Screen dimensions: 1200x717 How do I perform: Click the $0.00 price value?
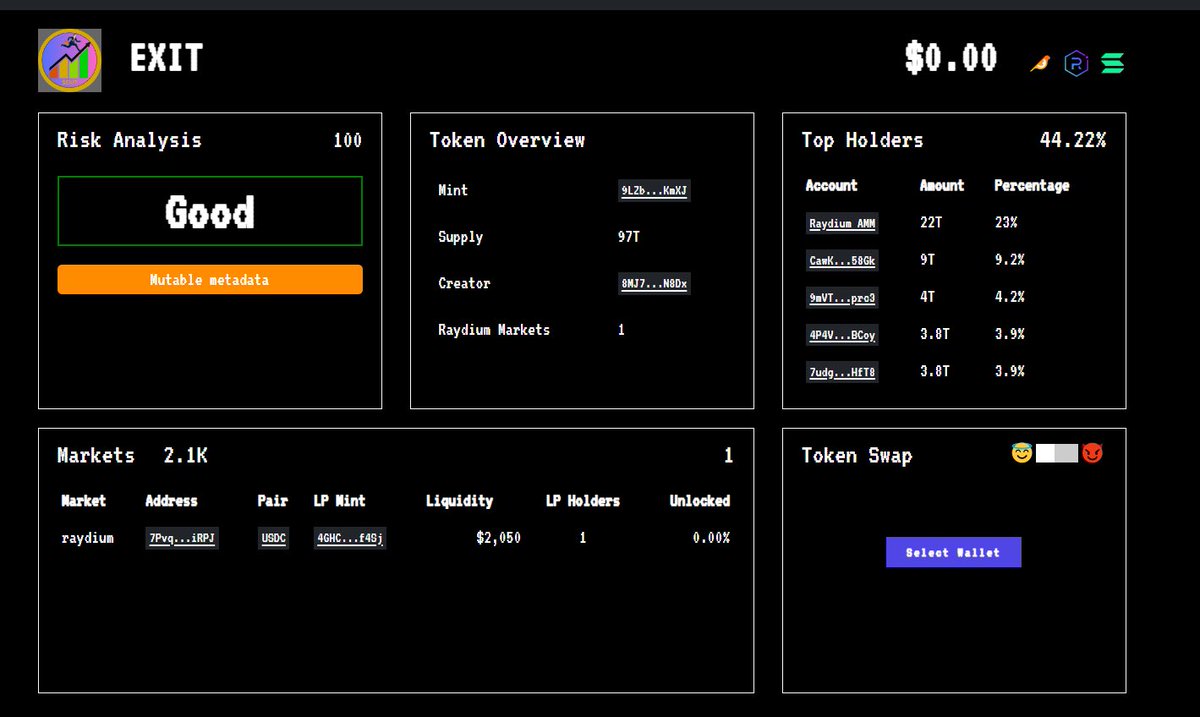click(x=951, y=58)
